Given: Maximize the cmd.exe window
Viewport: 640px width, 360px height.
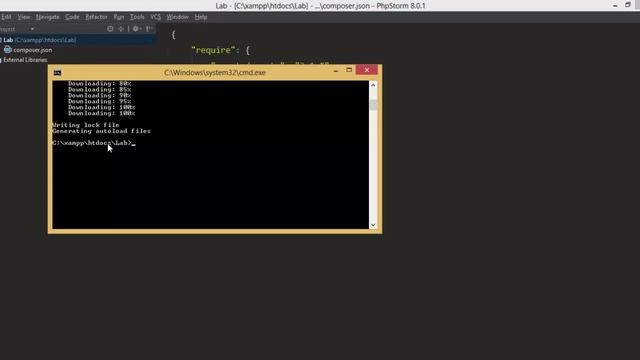Looking at the screenshot, I should point(349,70).
